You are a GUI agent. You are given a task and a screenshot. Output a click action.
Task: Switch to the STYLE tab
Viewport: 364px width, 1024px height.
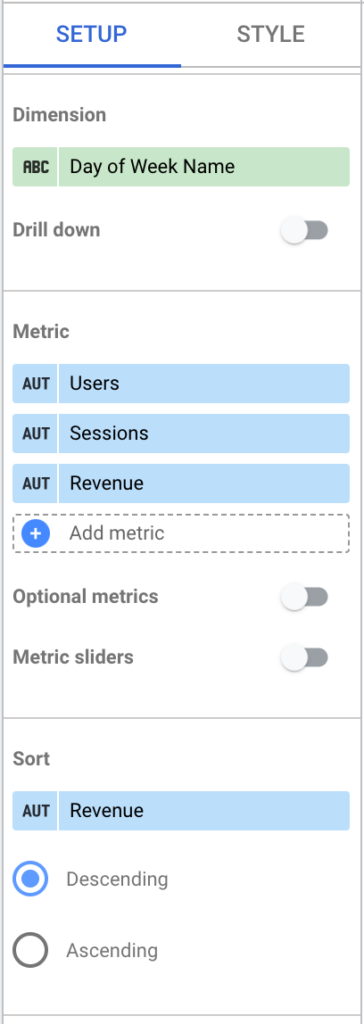tap(271, 34)
